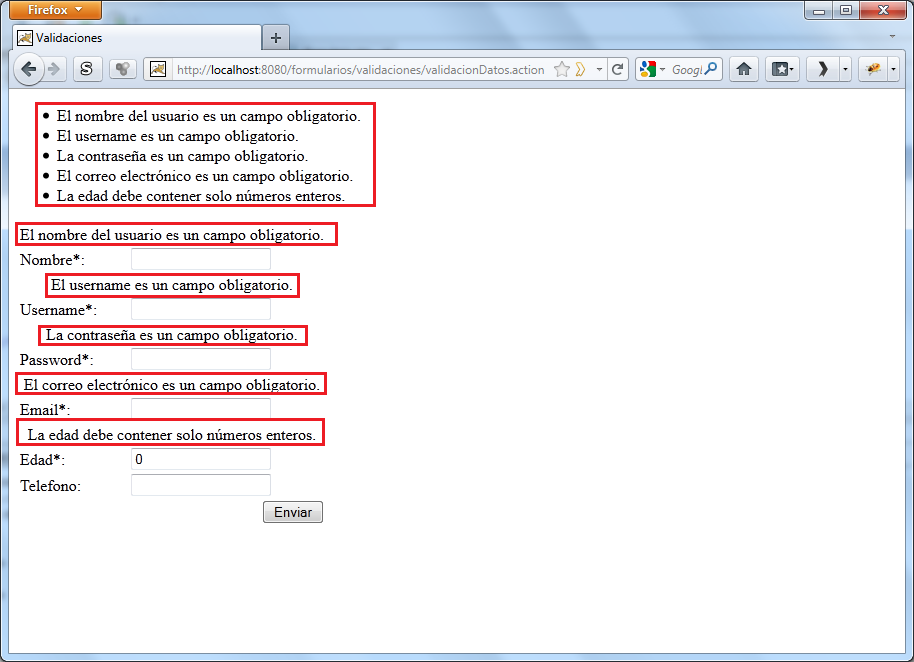The width and height of the screenshot is (914, 662).
Task: Open the location bar history dropdown
Action: [600, 69]
